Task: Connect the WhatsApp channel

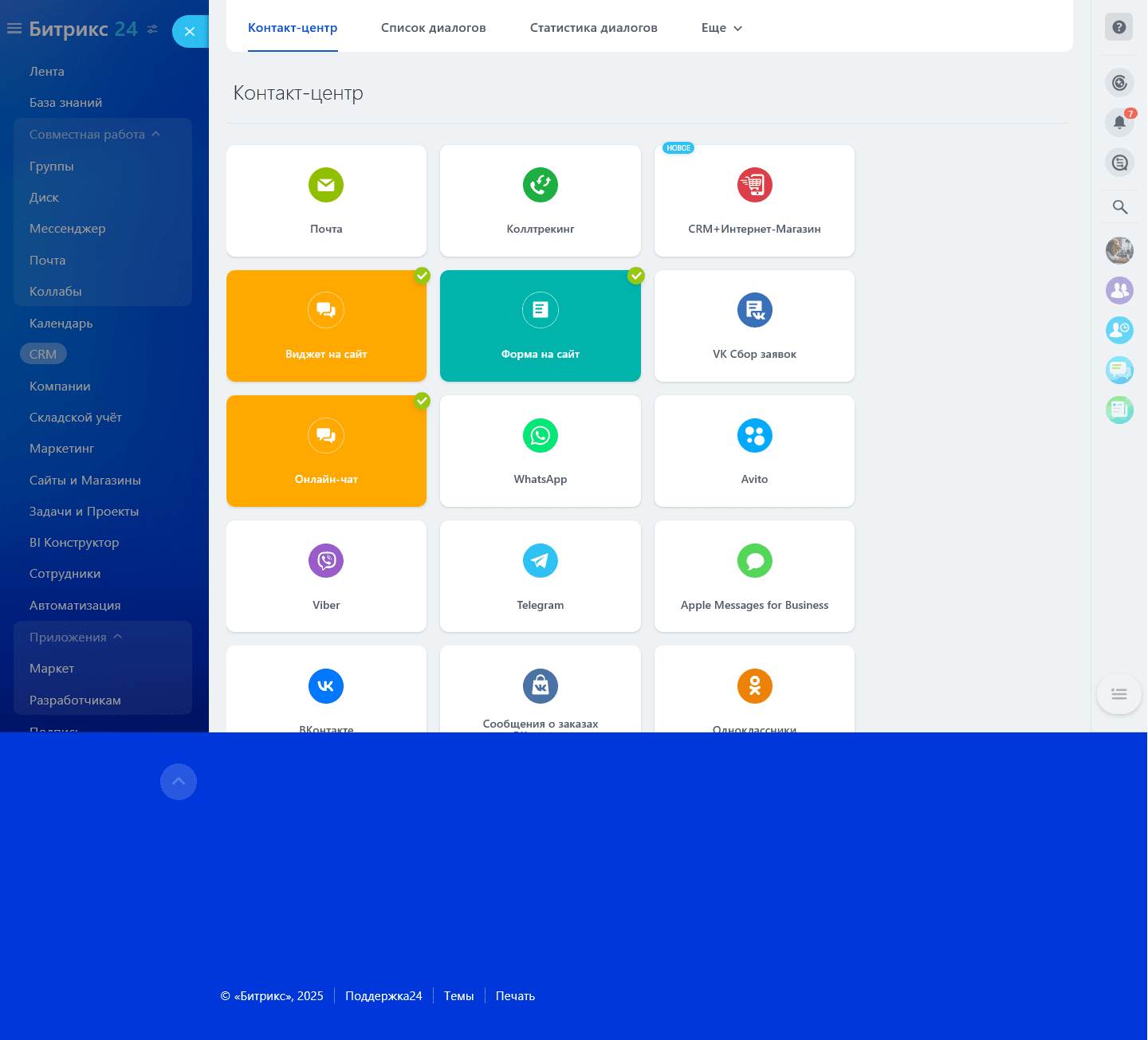Action: (x=540, y=451)
